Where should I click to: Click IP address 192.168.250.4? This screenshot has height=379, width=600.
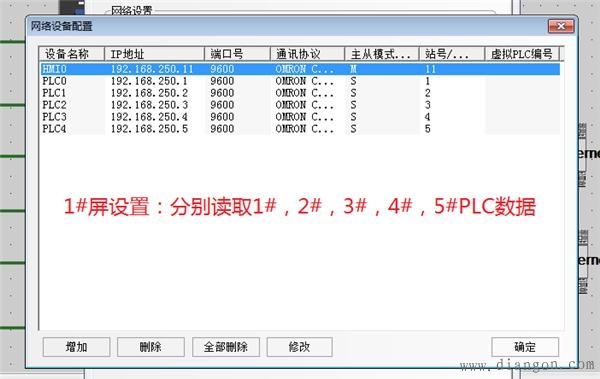[149, 117]
